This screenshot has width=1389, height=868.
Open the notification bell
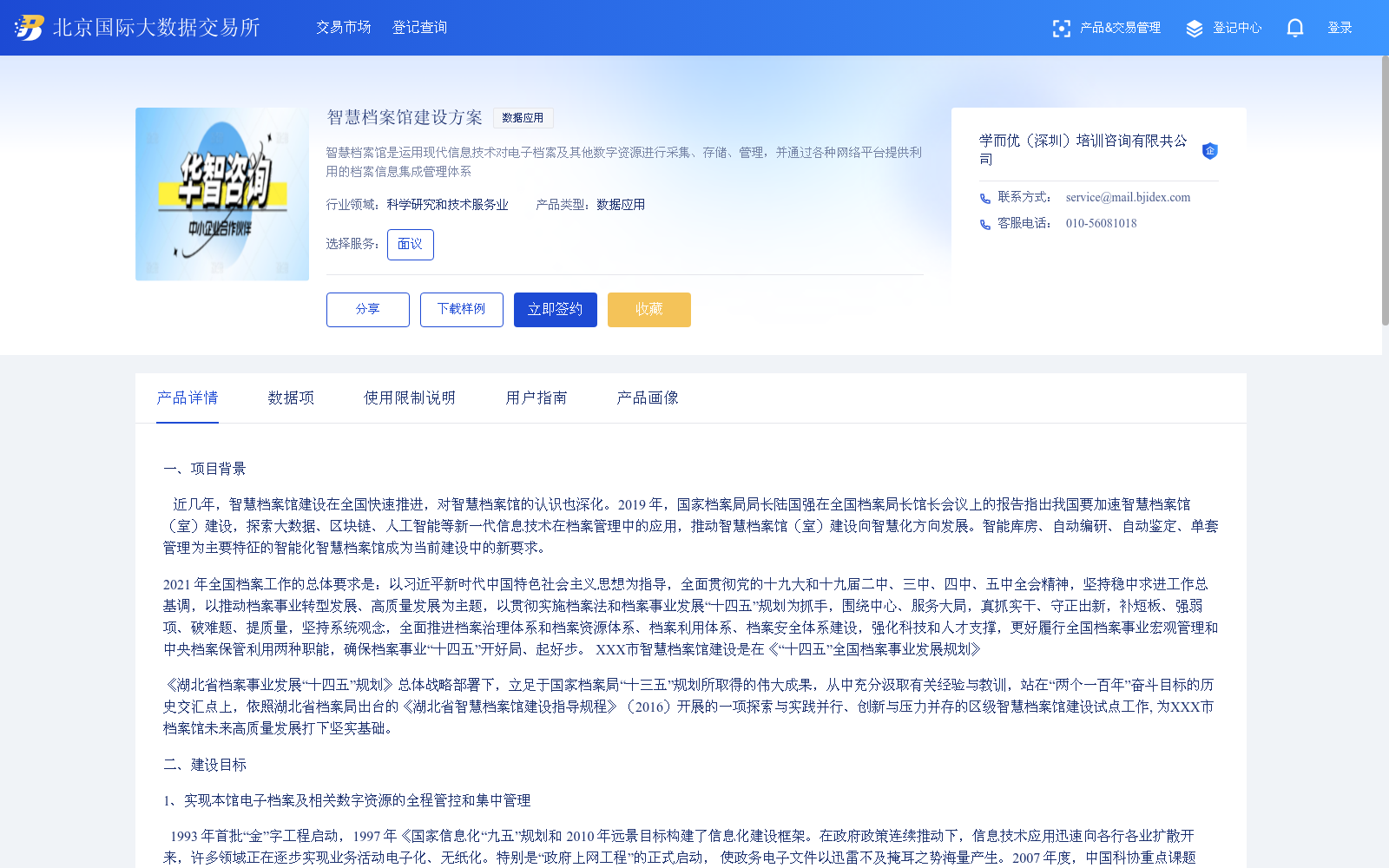click(x=1295, y=28)
